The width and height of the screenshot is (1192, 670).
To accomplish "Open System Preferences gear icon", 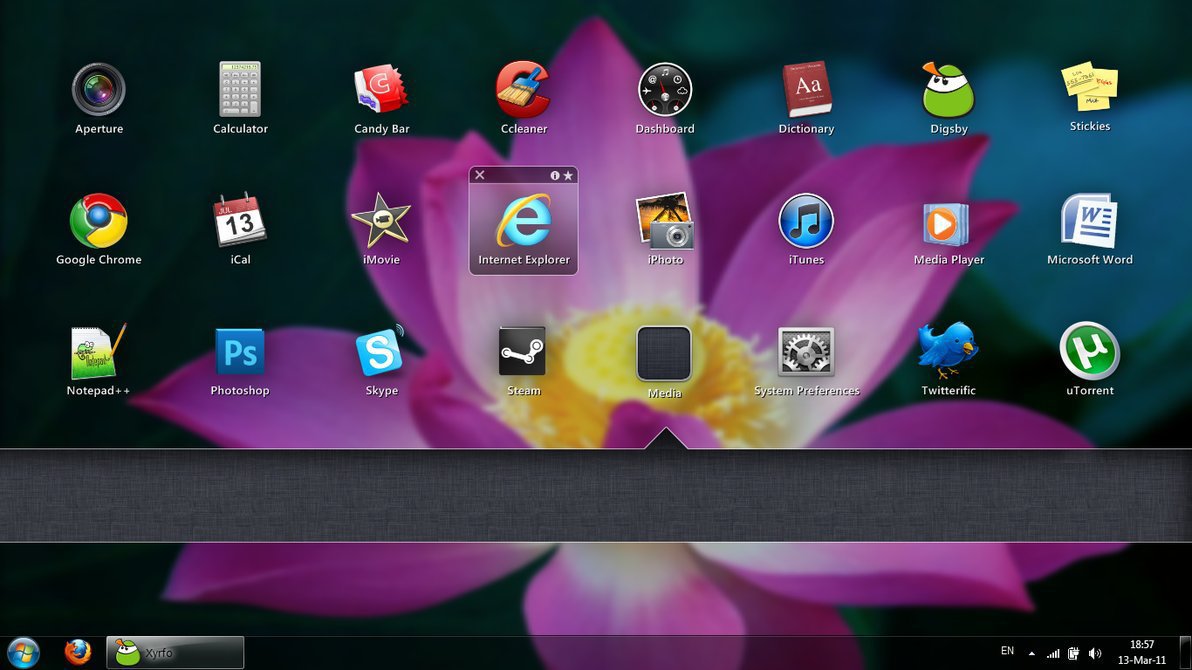I will (807, 351).
